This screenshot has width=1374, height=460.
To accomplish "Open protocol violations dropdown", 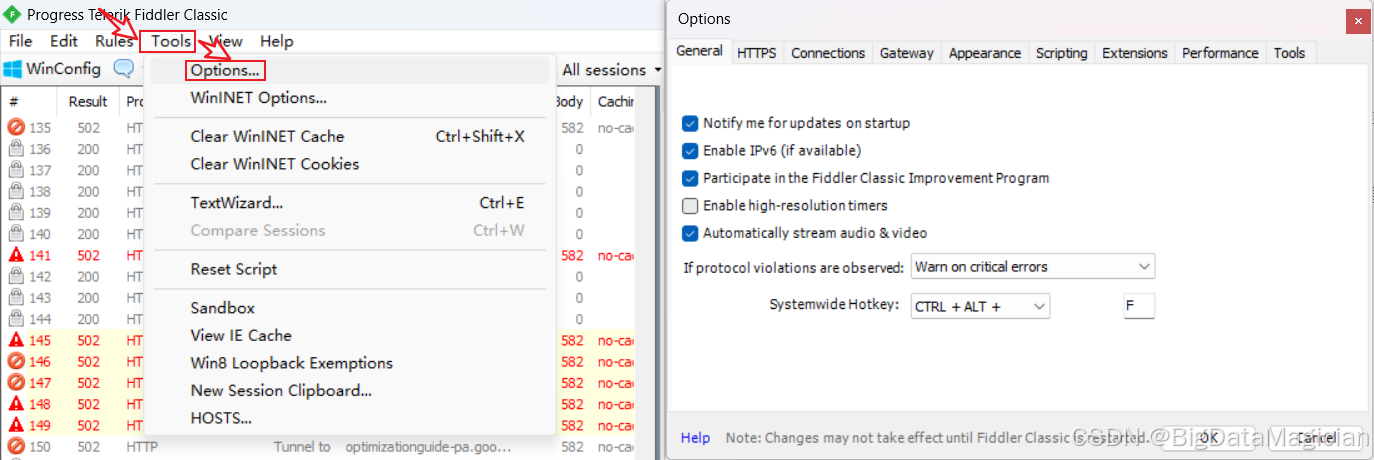I will click(1033, 267).
